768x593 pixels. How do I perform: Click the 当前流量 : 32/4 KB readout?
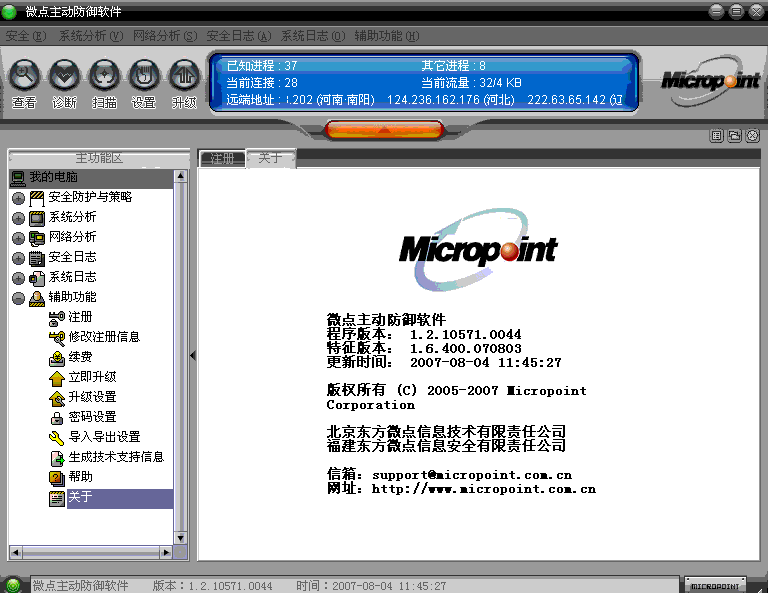(x=471, y=83)
